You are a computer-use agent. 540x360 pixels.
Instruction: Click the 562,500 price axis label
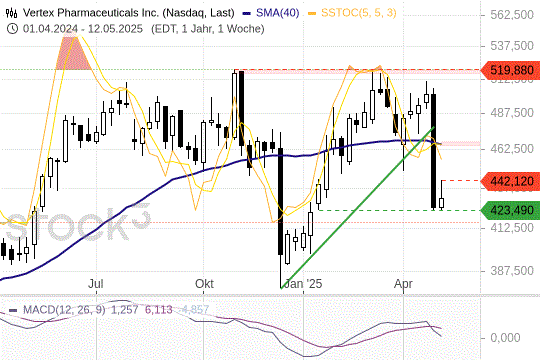(512, 15)
